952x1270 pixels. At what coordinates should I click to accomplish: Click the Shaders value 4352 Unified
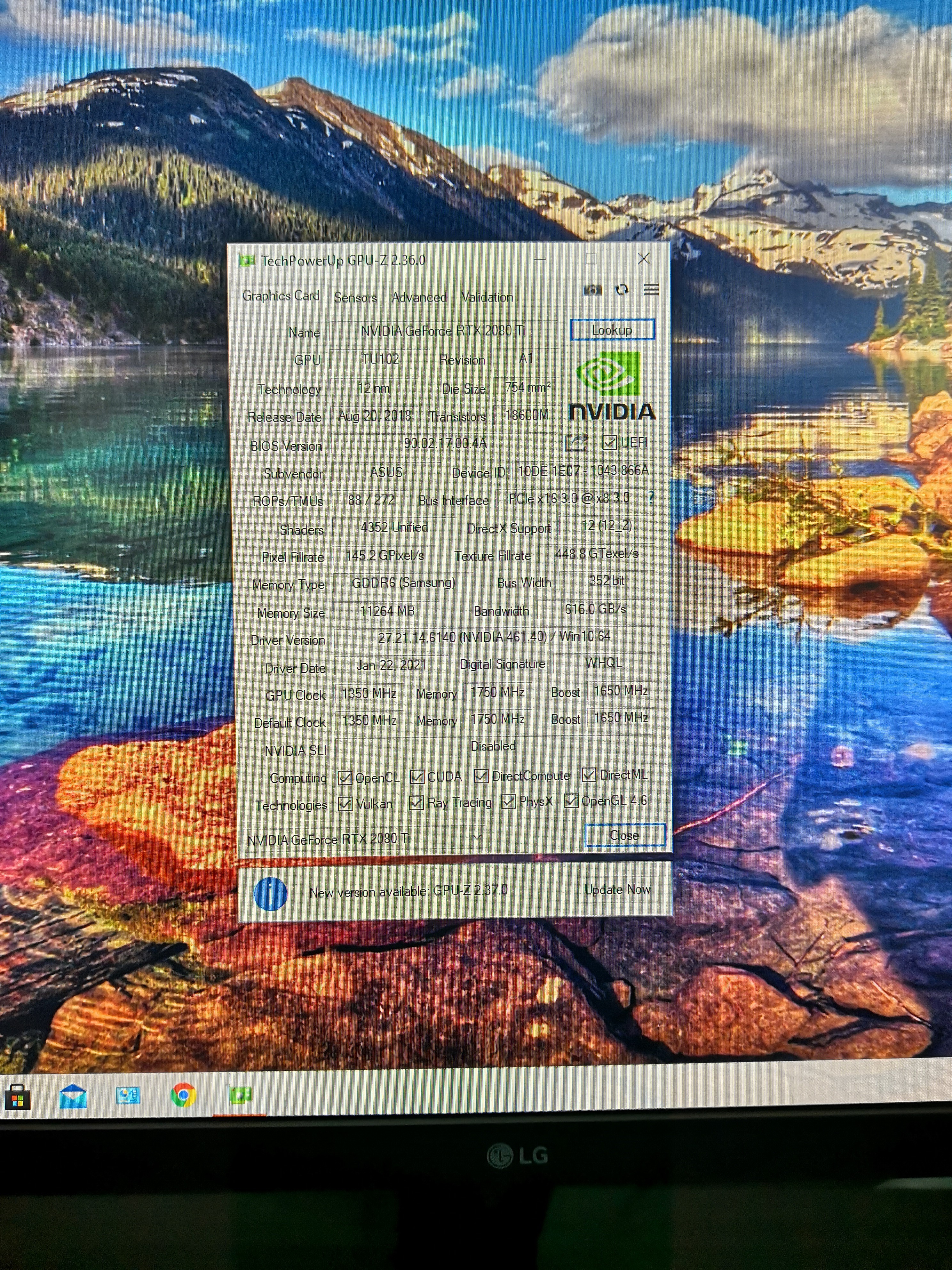394,527
